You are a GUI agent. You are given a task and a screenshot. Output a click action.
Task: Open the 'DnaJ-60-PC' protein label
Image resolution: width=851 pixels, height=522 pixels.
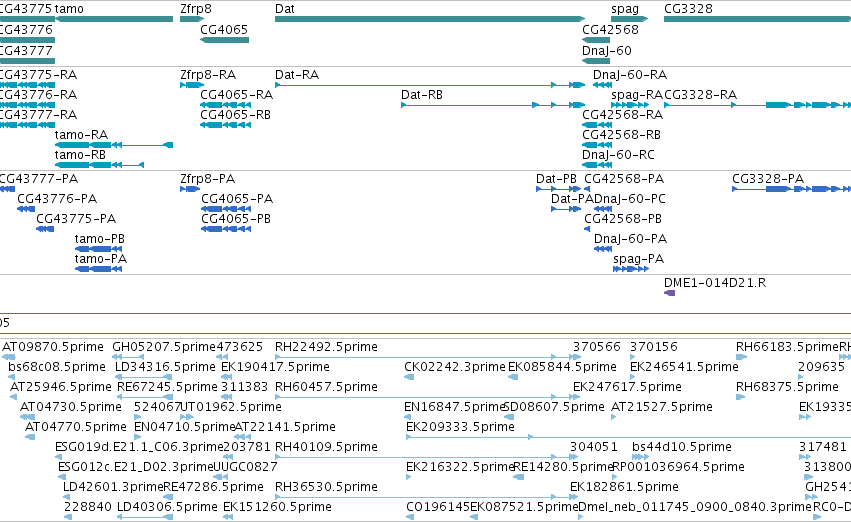630,199
